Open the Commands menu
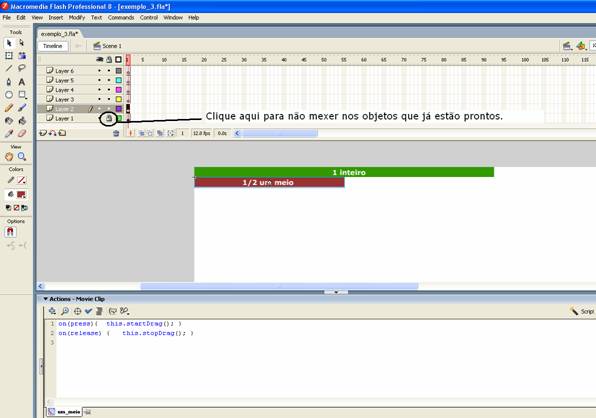 pos(121,17)
